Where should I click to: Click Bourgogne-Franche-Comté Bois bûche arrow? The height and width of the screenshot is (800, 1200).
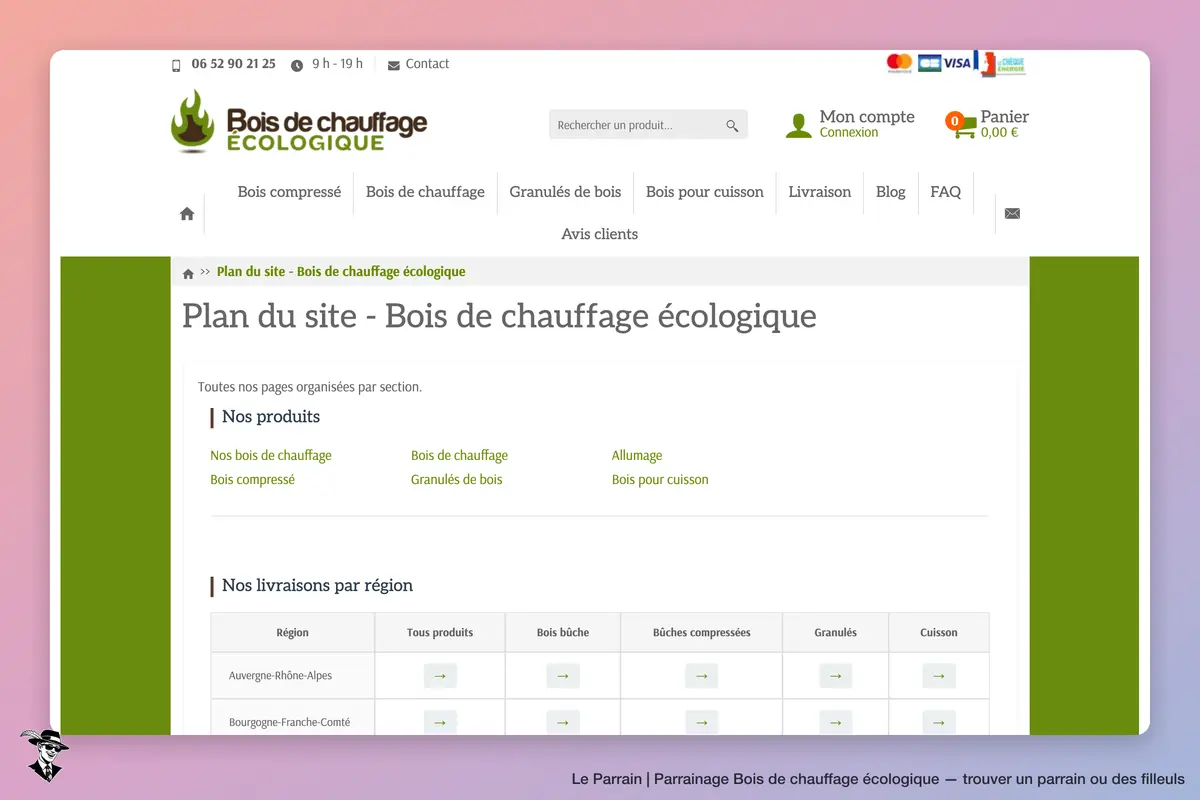tap(563, 722)
